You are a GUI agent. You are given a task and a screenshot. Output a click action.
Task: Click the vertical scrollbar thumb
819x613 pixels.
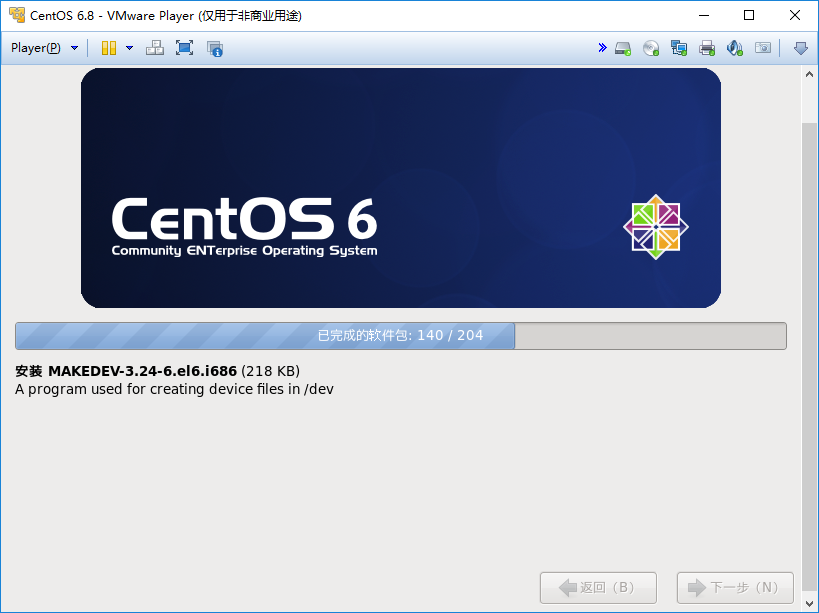809,356
